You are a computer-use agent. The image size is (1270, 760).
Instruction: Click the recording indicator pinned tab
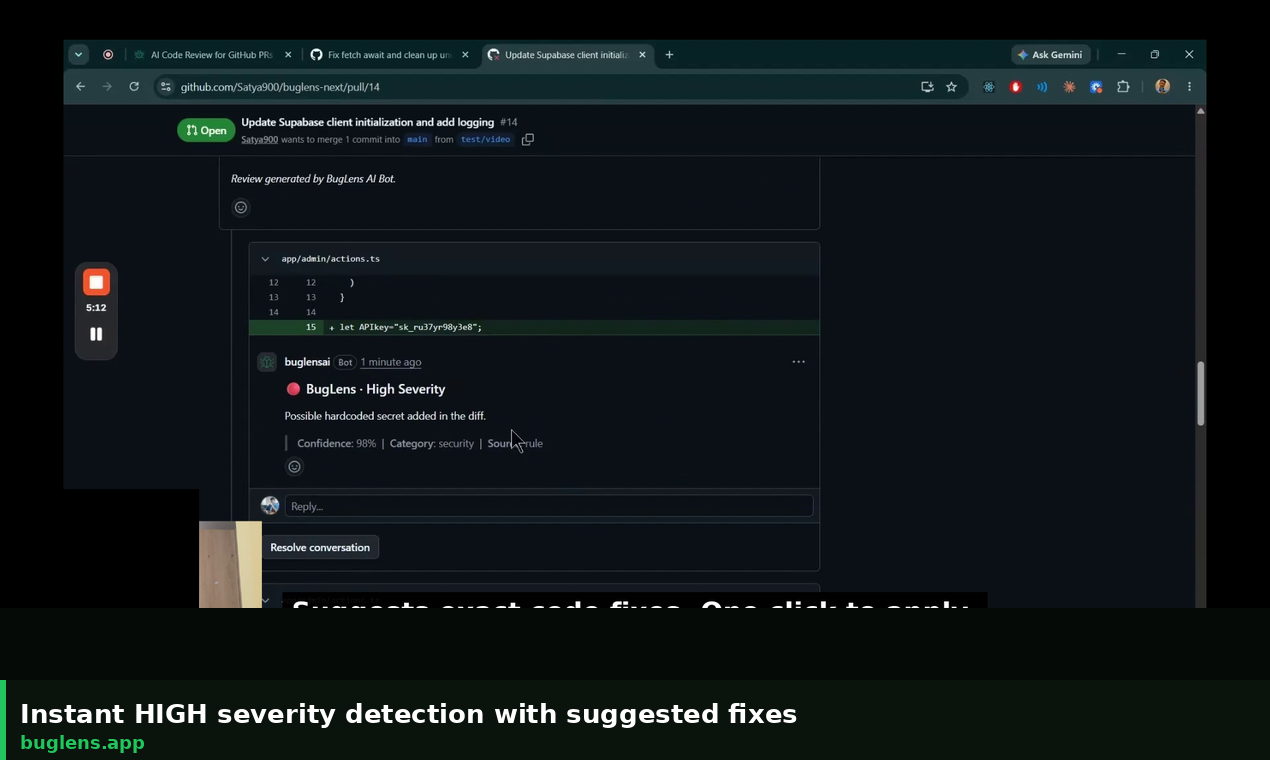coord(108,55)
